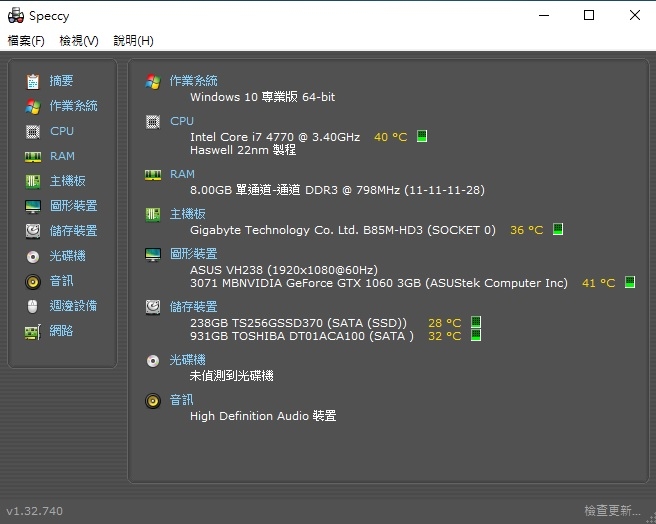Switch to 音訊 section in sidebar
This screenshot has width=656, height=524.
[x=61, y=280]
